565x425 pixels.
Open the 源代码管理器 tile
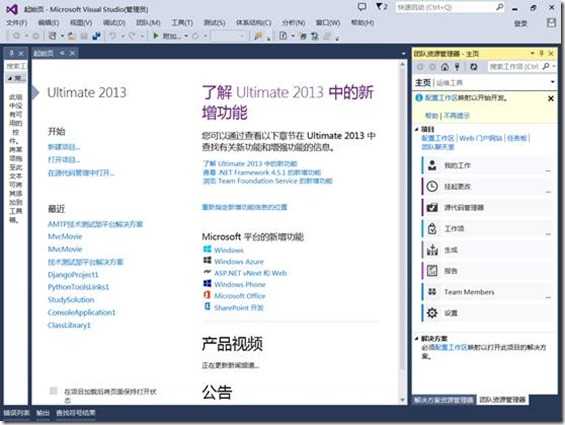coord(486,208)
